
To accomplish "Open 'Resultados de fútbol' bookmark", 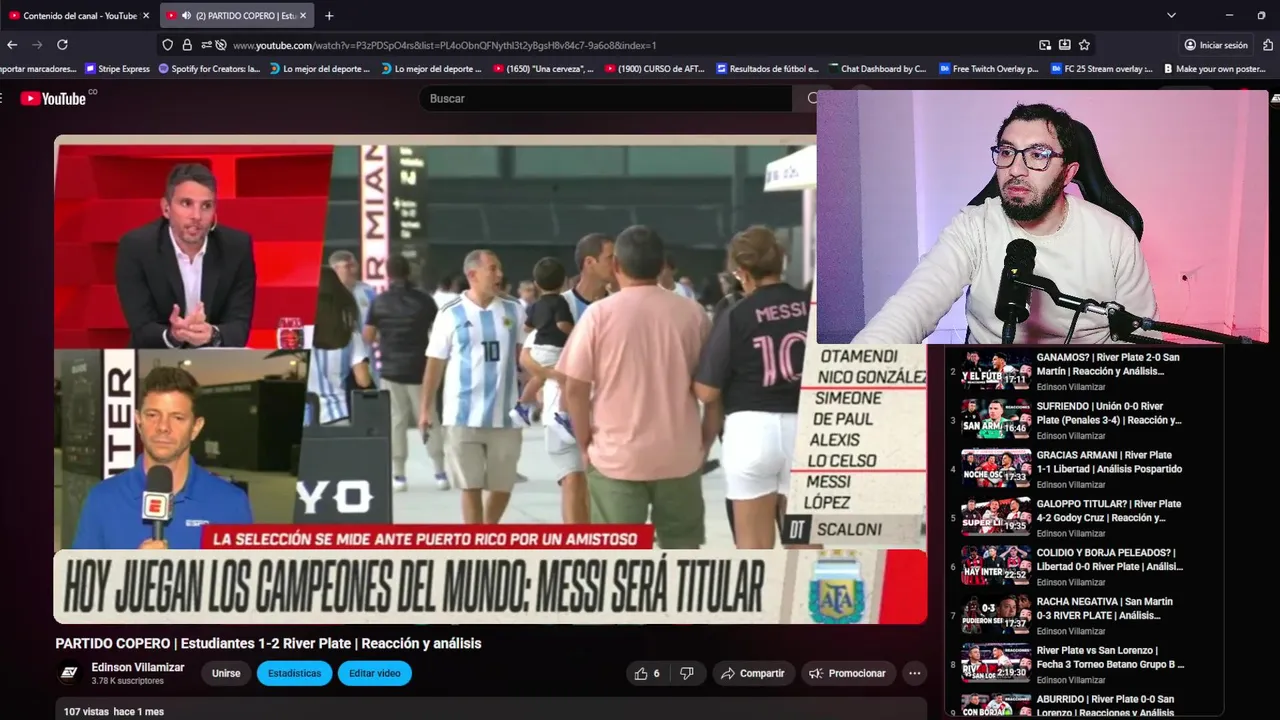I will [x=767, y=69].
